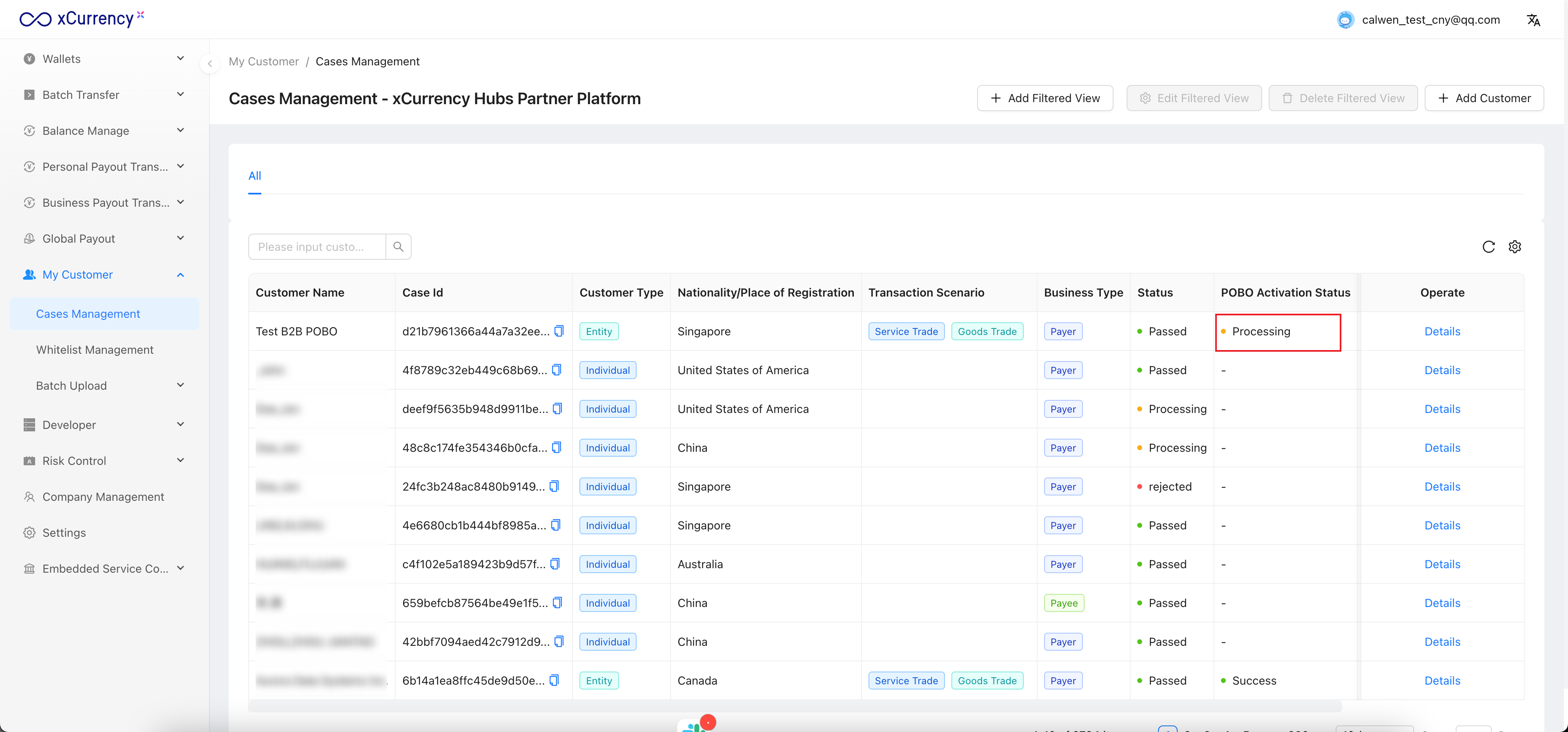Collapse the sidebar with arrow icon
Image resolution: width=1568 pixels, height=732 pixels.
pyautogui.click(x=209, y=63)
